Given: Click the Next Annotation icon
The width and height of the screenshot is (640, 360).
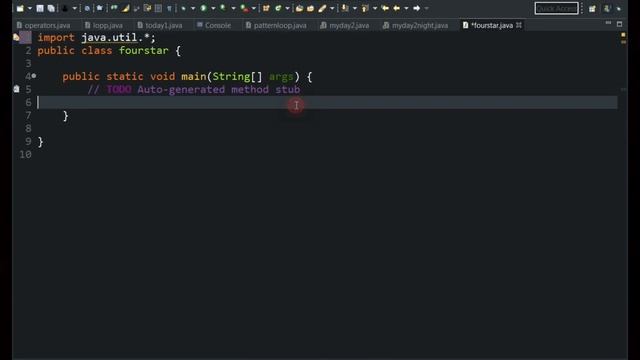Looking at the screenshot, I should click(x=345, y=8).
